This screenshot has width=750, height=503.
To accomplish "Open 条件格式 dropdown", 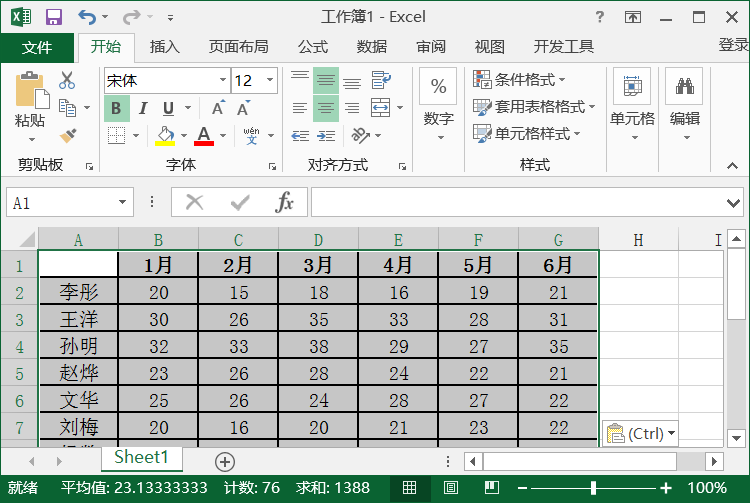I will tap(519, 79).
